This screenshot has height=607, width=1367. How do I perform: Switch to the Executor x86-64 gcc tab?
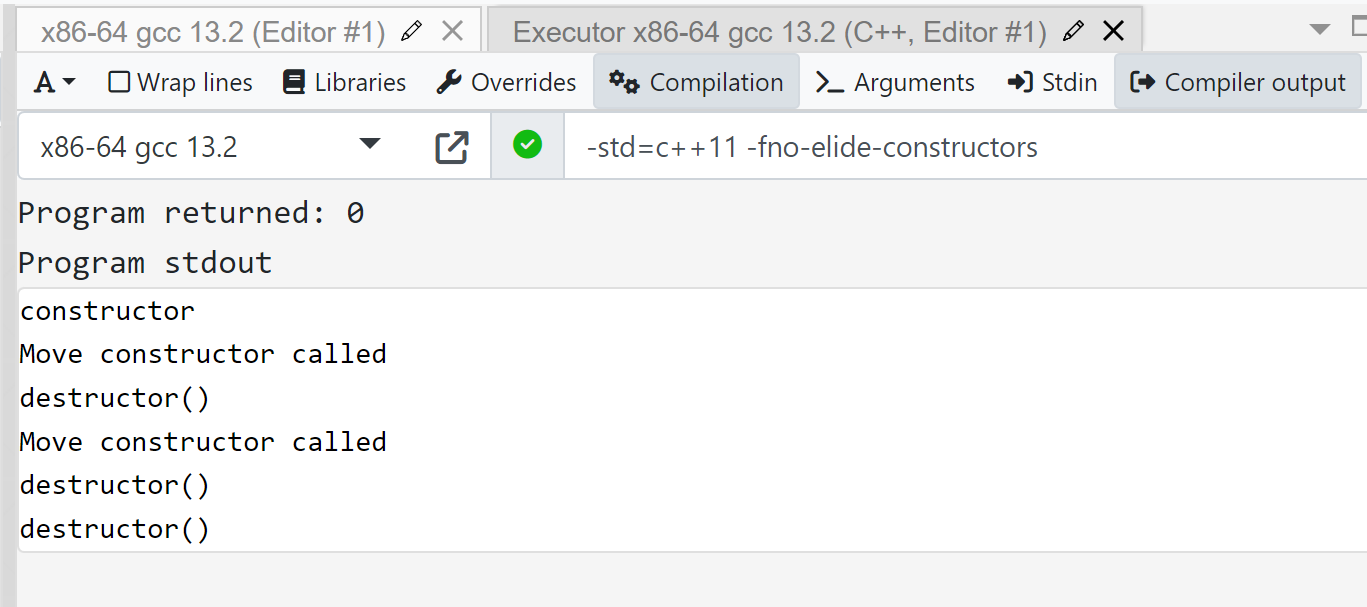(779, 32)
